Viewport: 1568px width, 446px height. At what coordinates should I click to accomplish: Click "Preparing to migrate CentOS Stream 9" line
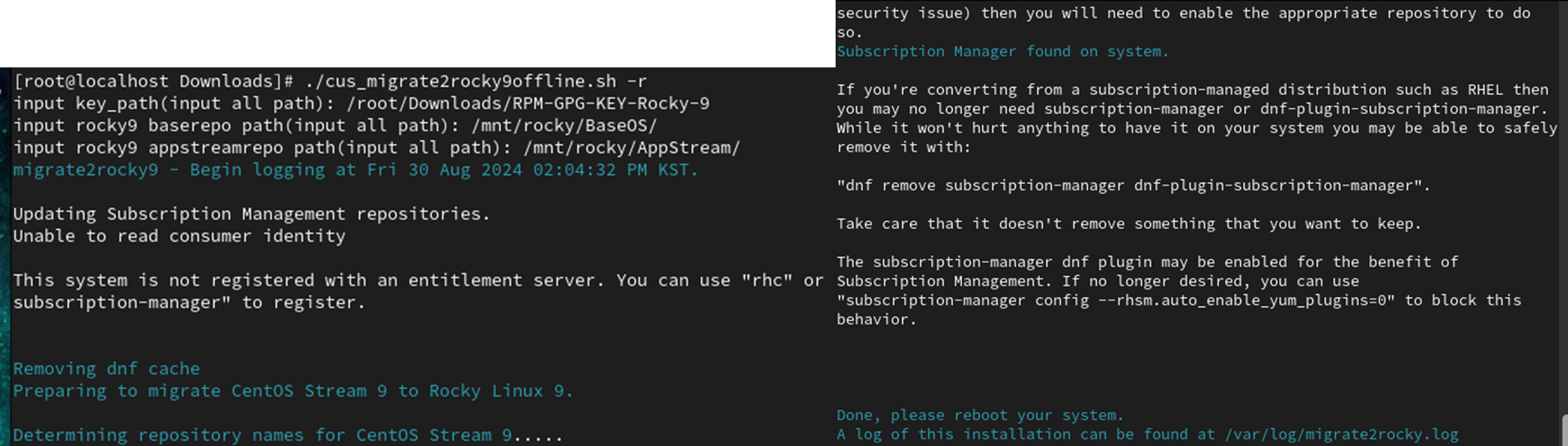[293, 391]
